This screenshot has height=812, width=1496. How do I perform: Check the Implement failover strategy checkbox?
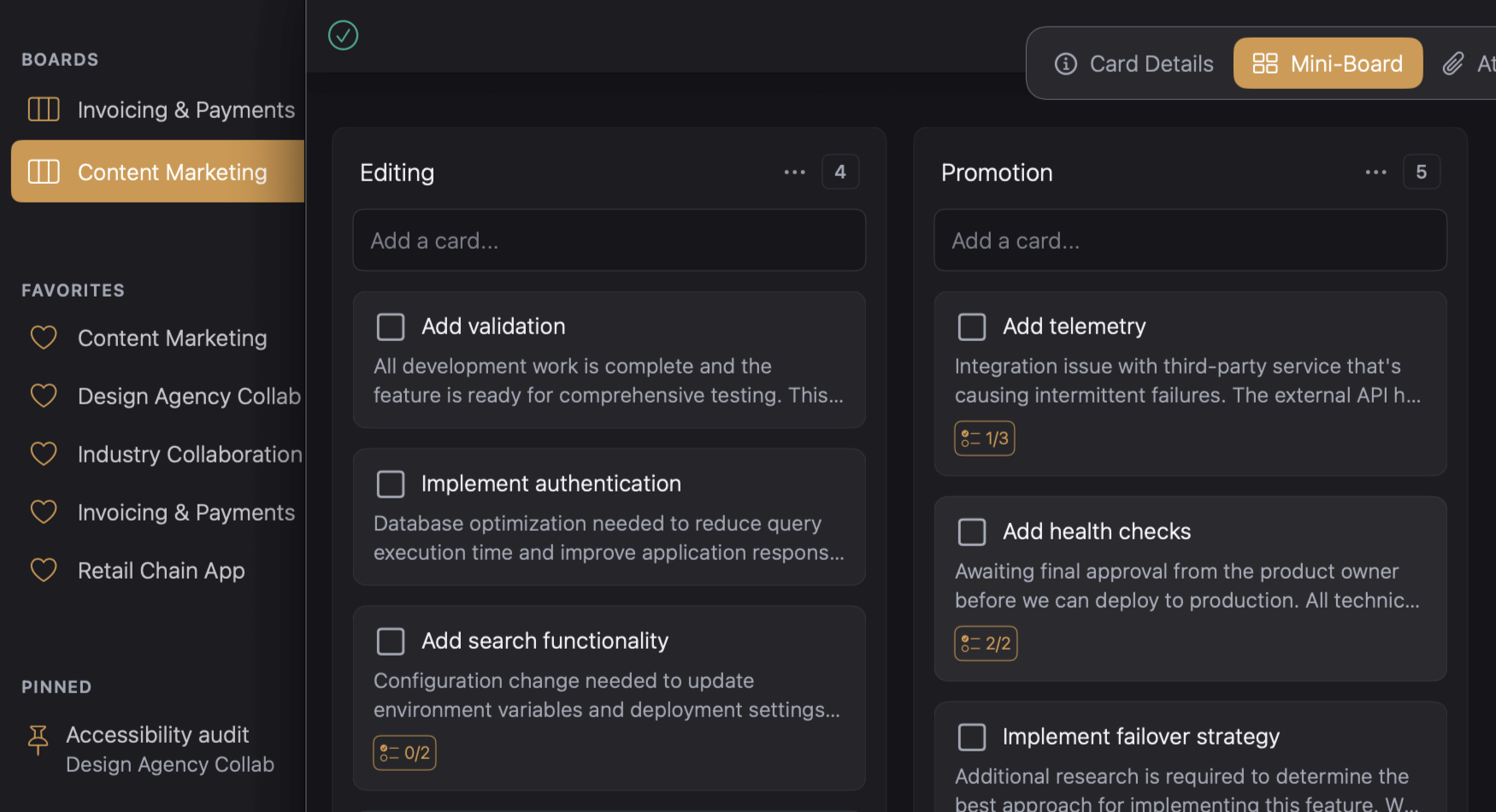coord(972,737)
